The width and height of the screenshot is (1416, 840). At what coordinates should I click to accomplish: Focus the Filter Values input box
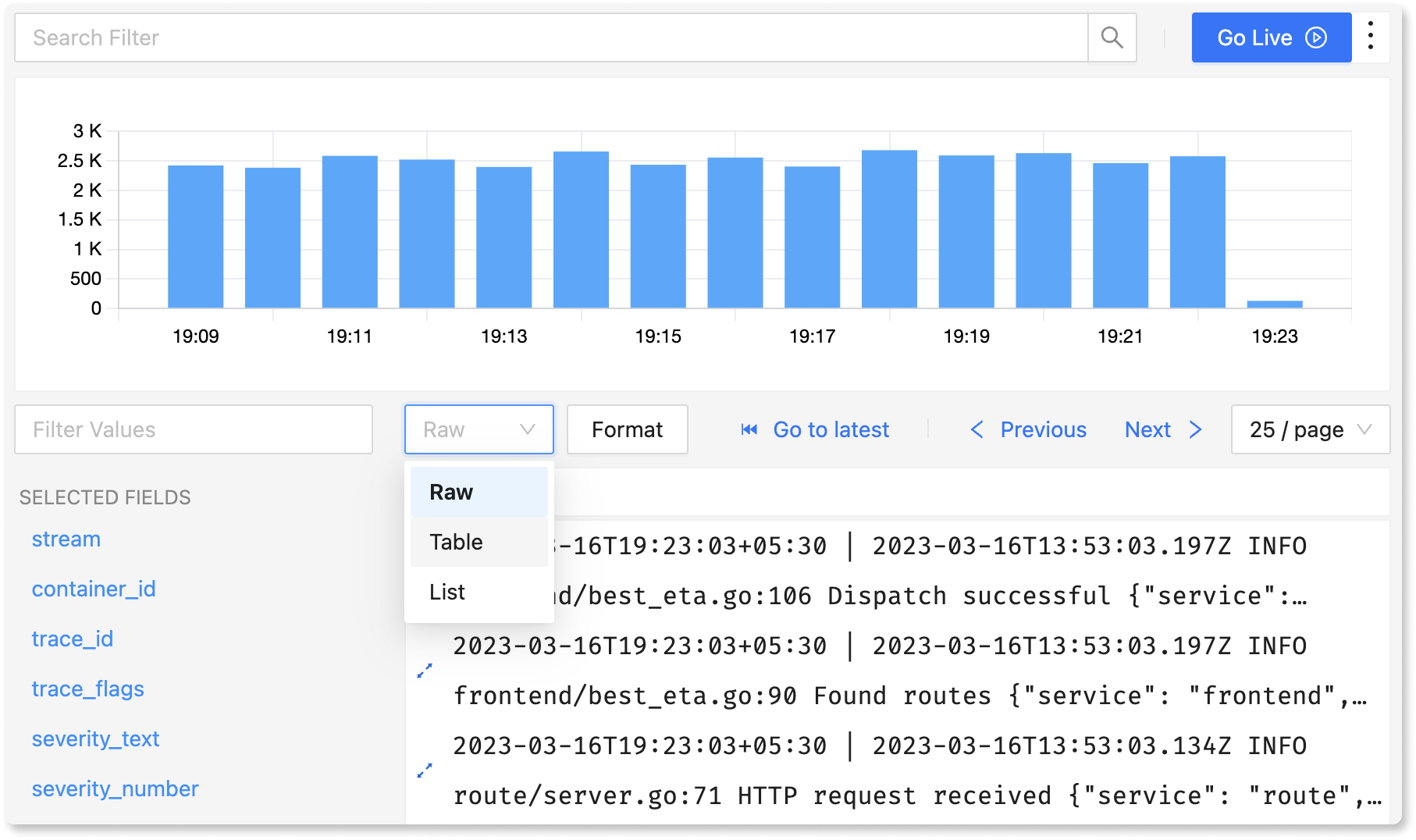pyautogui.click(x=194, y=429)
